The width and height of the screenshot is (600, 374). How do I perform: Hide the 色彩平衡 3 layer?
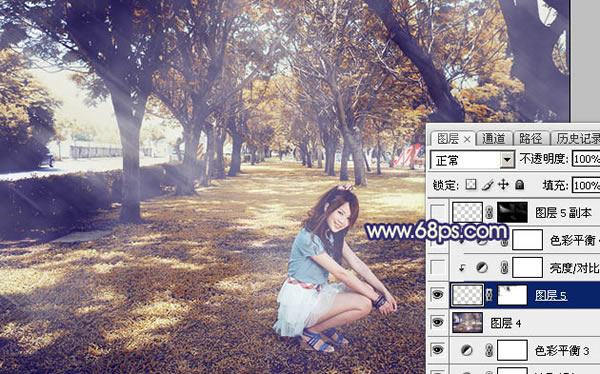(438, 350)
